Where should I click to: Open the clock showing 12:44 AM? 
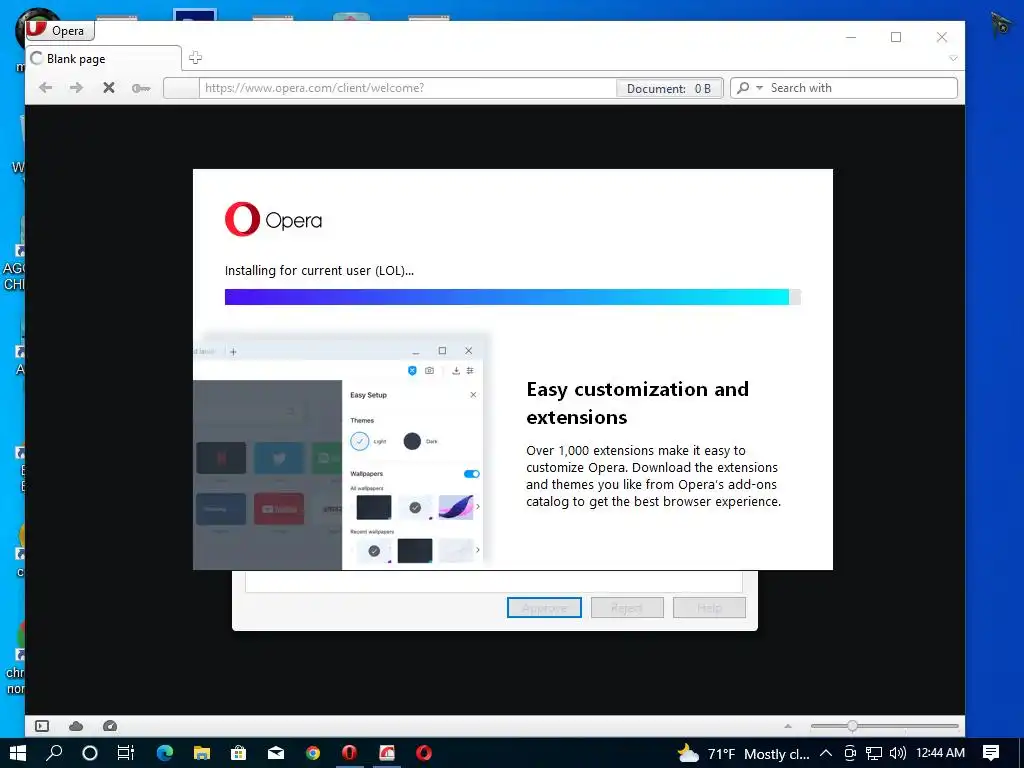940,753
